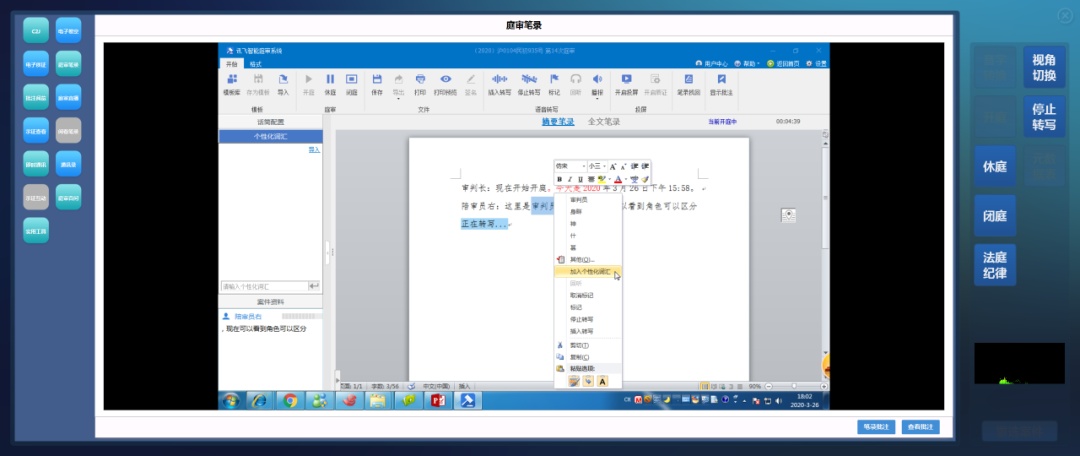Screen dimensions: 1080x456
Task: Choose 插入转写 in the context menu
Action: [x=588, y=331]
